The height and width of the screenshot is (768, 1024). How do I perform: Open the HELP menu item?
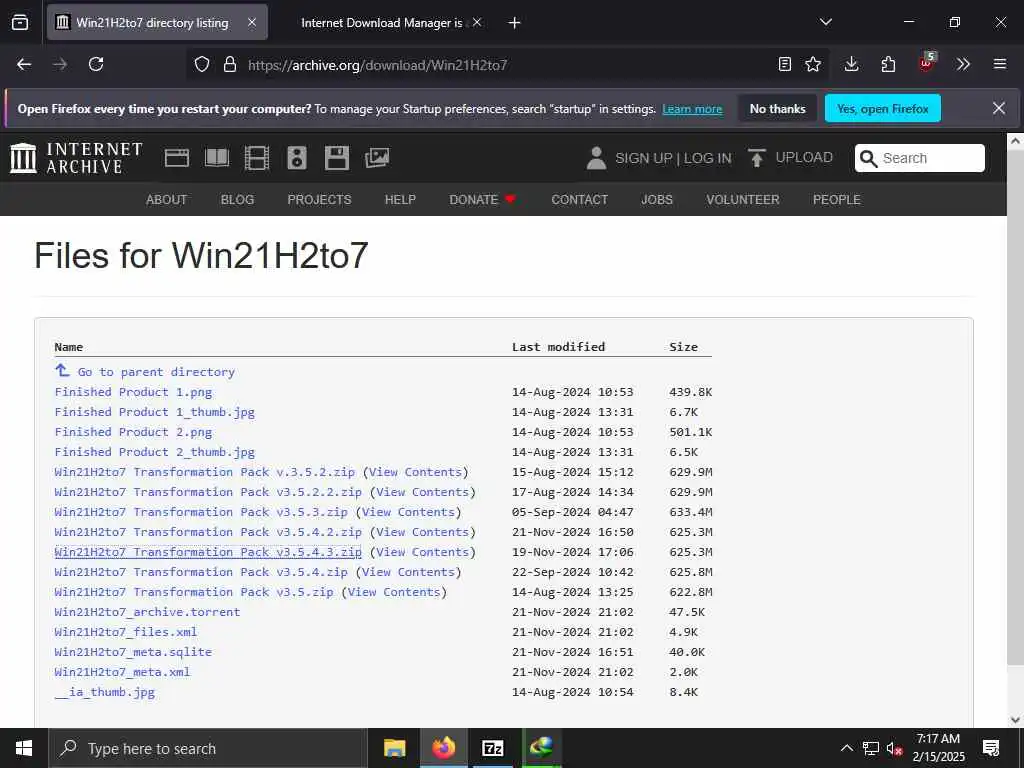[400, 199]
